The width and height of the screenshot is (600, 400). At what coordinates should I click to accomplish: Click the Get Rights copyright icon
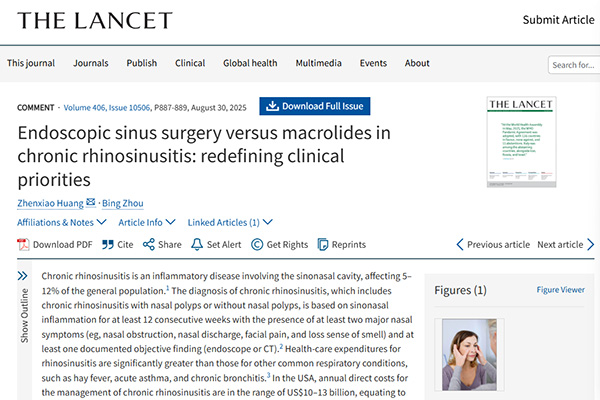pyautogui.click(x=258, y=244)
